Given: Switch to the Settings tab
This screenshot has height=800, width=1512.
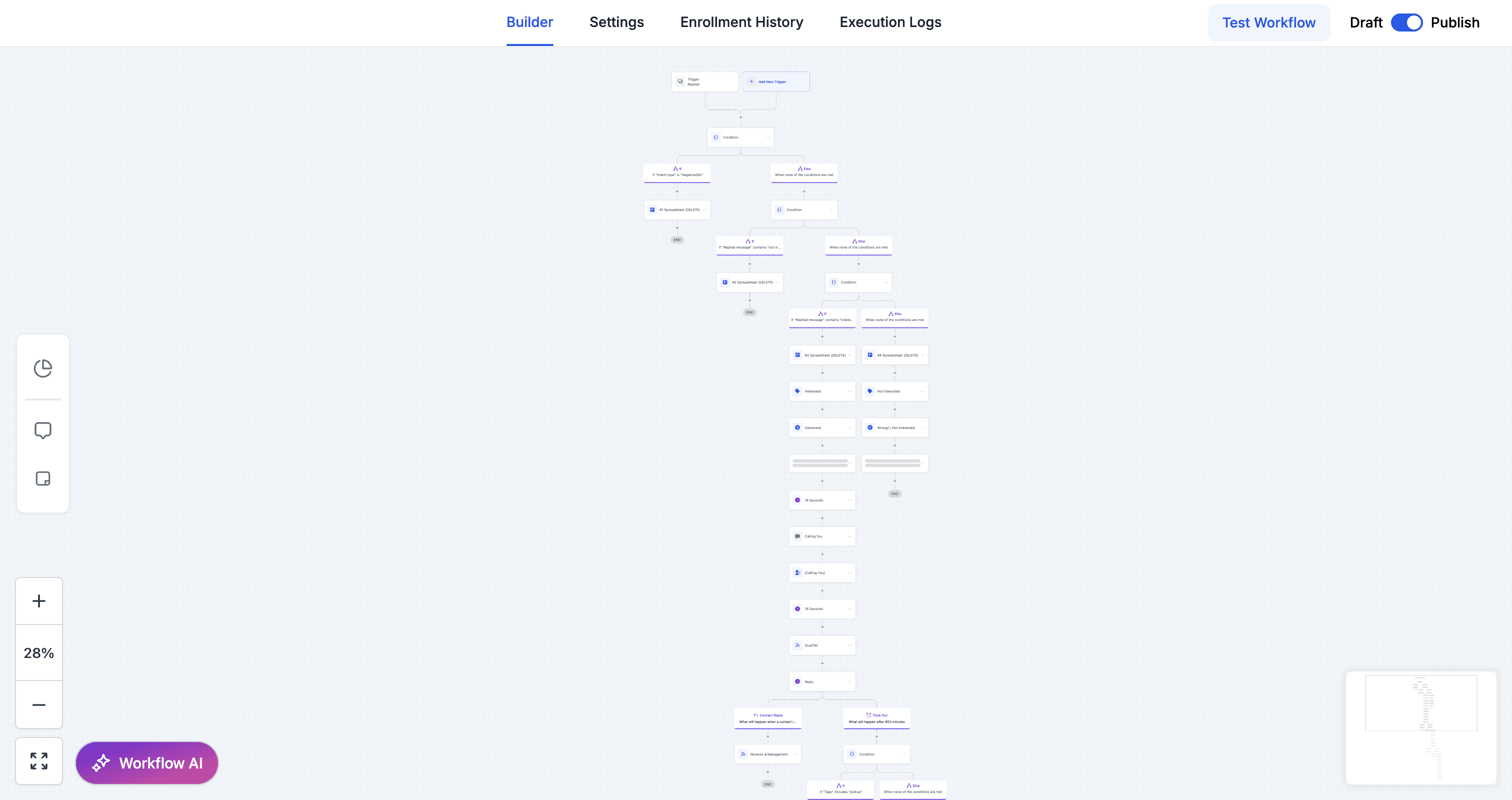Looking at the screenshot, I should point(616,22).
